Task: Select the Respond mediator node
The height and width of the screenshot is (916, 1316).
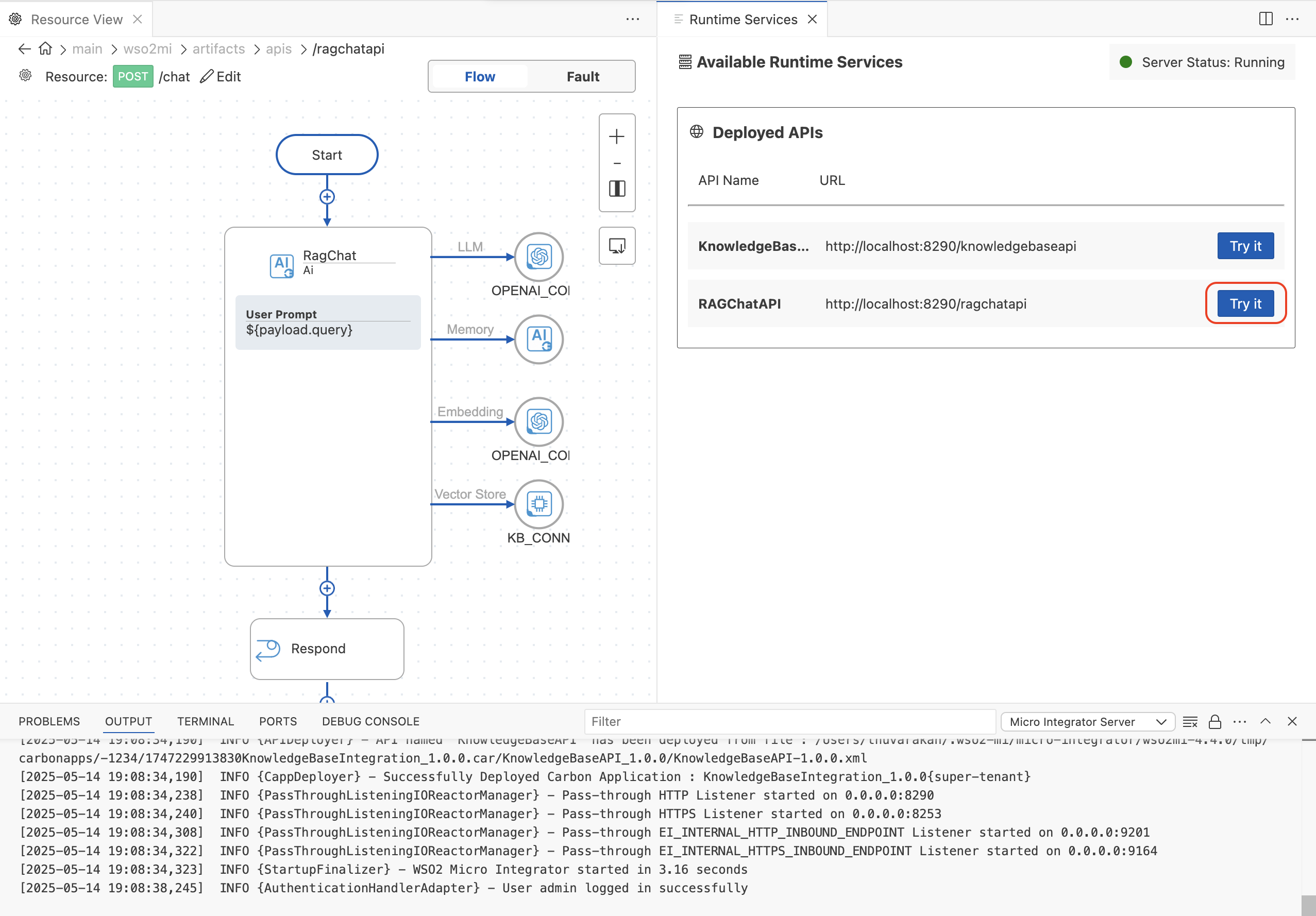Action: click(x=327, y=649)
